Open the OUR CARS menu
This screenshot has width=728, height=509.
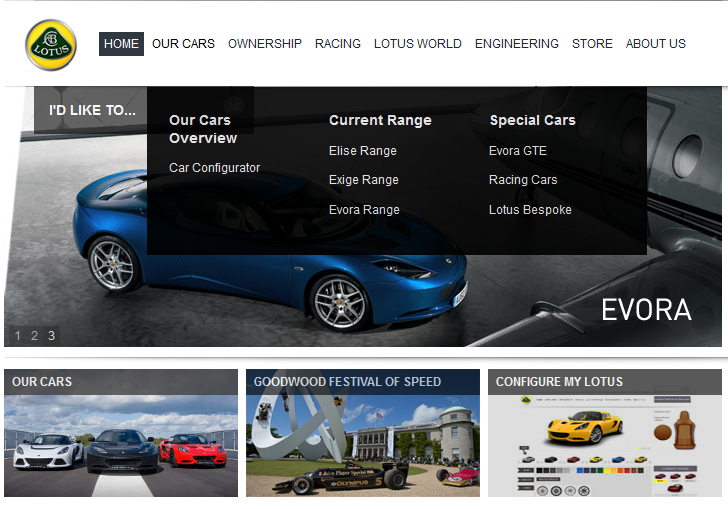(x=183, y=44)
